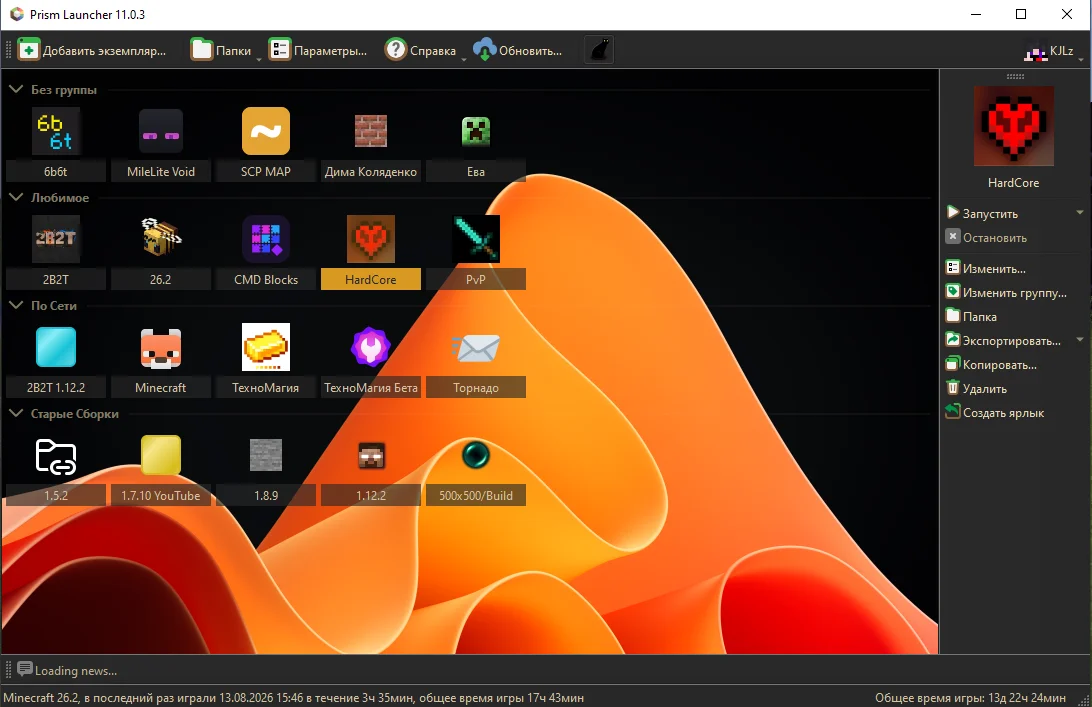Image resolution: width=1092 pixels, height=707 pixels.
Task: Select the Дима Коляденко brick icon
Action: tap(370, 131)
